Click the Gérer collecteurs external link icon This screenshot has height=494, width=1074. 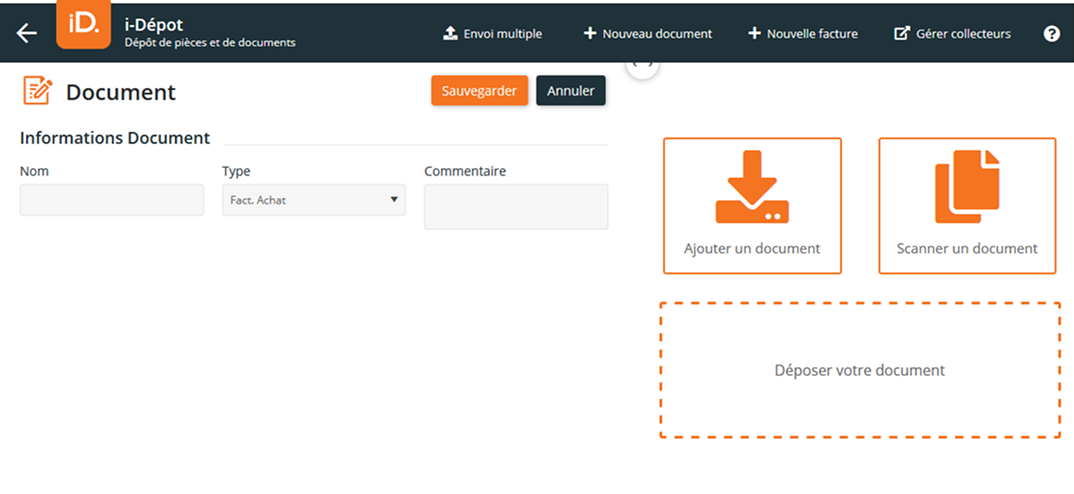pyautogui.click(x=900, y=34)
